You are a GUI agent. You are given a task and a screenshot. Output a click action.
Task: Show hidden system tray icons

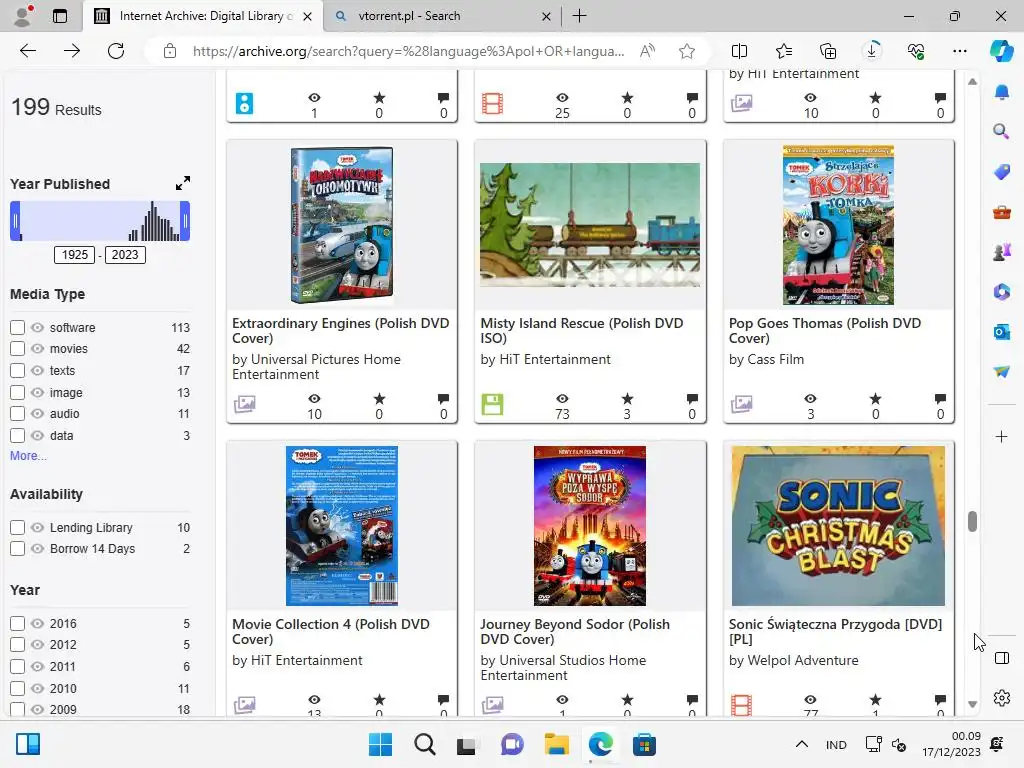click(x=802, y=744)
